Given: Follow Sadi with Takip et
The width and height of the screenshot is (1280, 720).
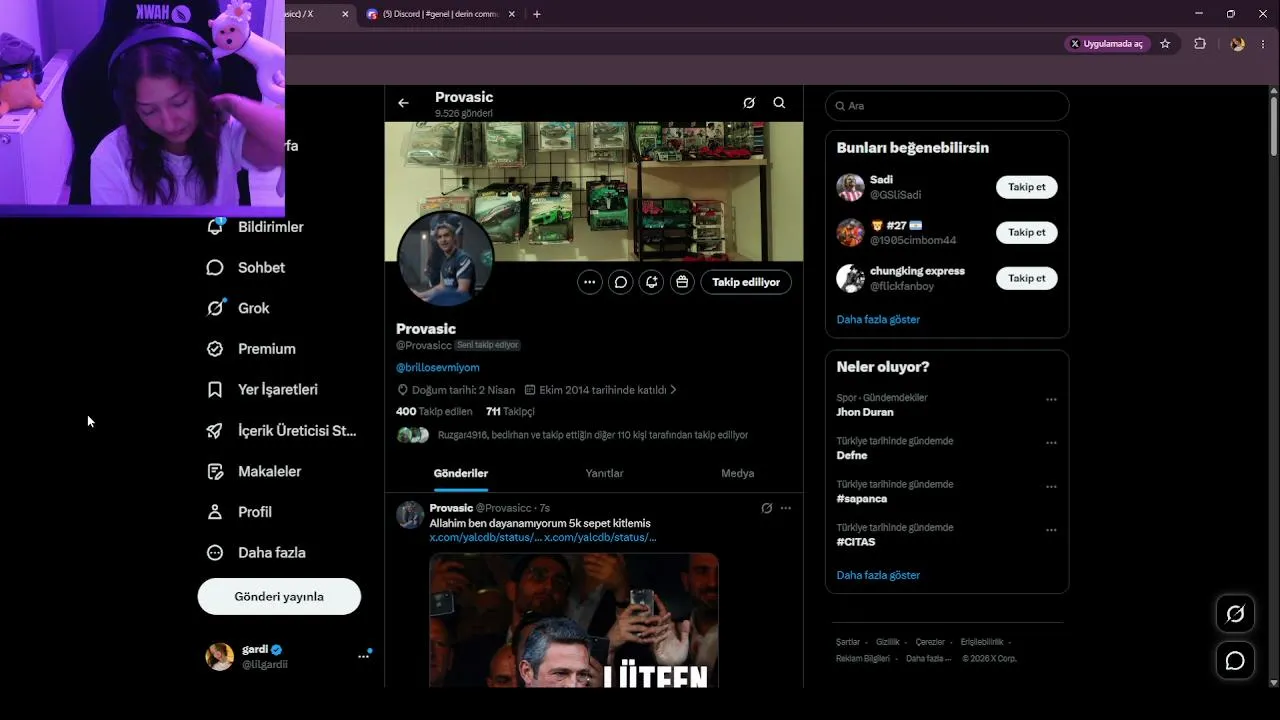Looking at the screenshot, I should coord(1026,187).
